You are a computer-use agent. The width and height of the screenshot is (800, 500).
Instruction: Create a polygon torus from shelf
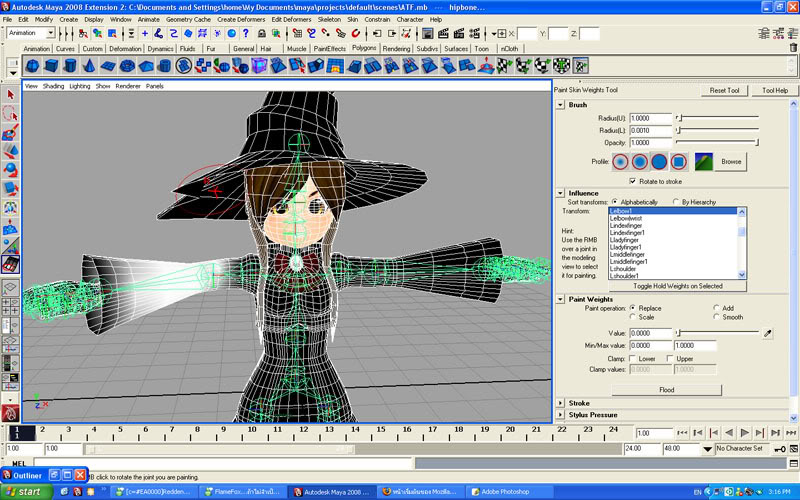[x=127, y=66]
